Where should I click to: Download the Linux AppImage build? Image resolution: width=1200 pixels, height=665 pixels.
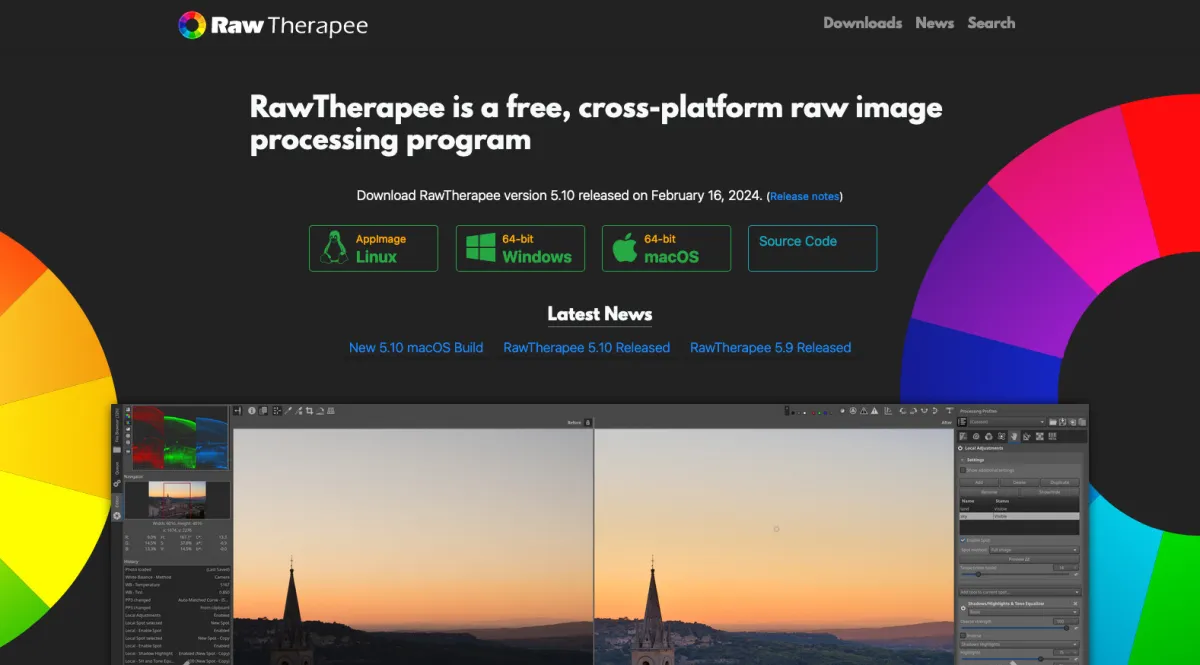coord(373,248)
